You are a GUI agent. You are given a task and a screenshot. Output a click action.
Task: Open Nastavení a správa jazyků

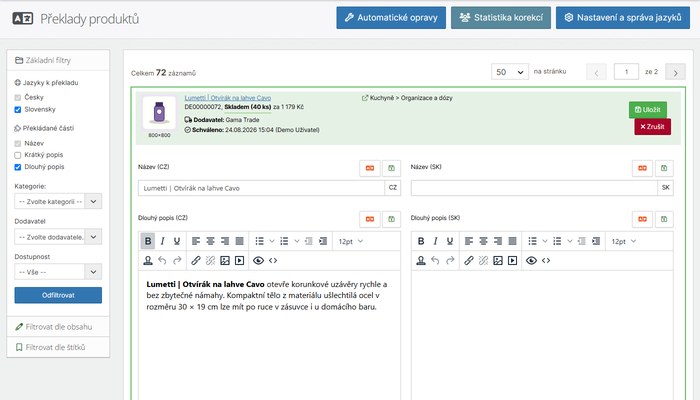point(623,18)
